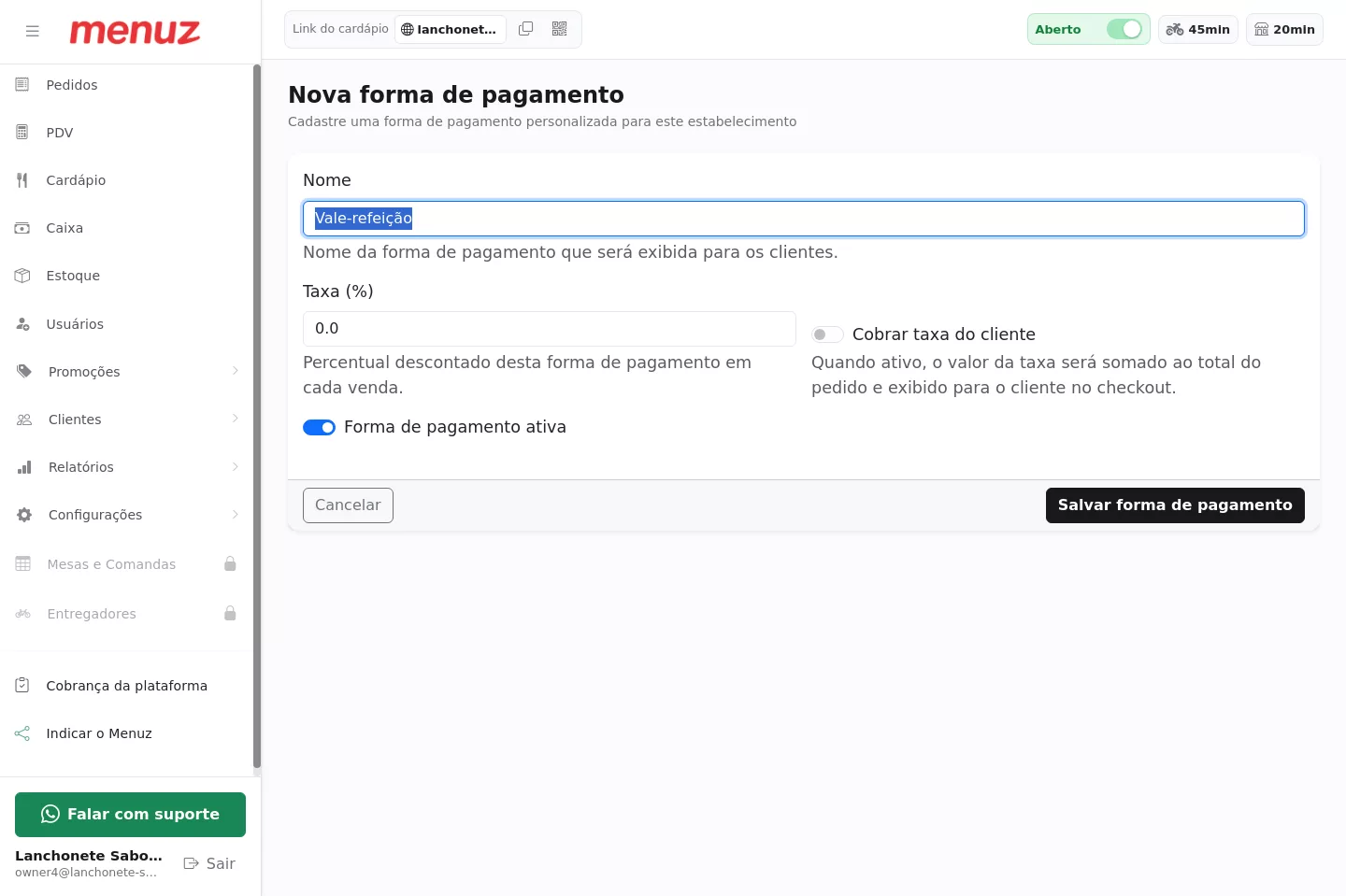The height and width of the screenshot is (896, 1346).
Task: Expand the Relatórios submenu chevron
Action: (236, 466)
